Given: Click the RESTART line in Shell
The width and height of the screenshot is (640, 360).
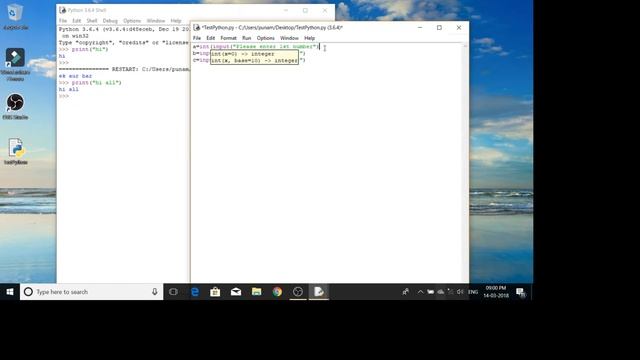Looking at the screenshot, I should point(124,69).
